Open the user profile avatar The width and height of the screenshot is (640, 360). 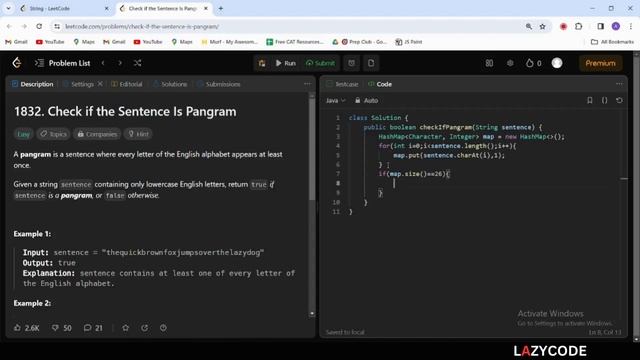[557, 63]
